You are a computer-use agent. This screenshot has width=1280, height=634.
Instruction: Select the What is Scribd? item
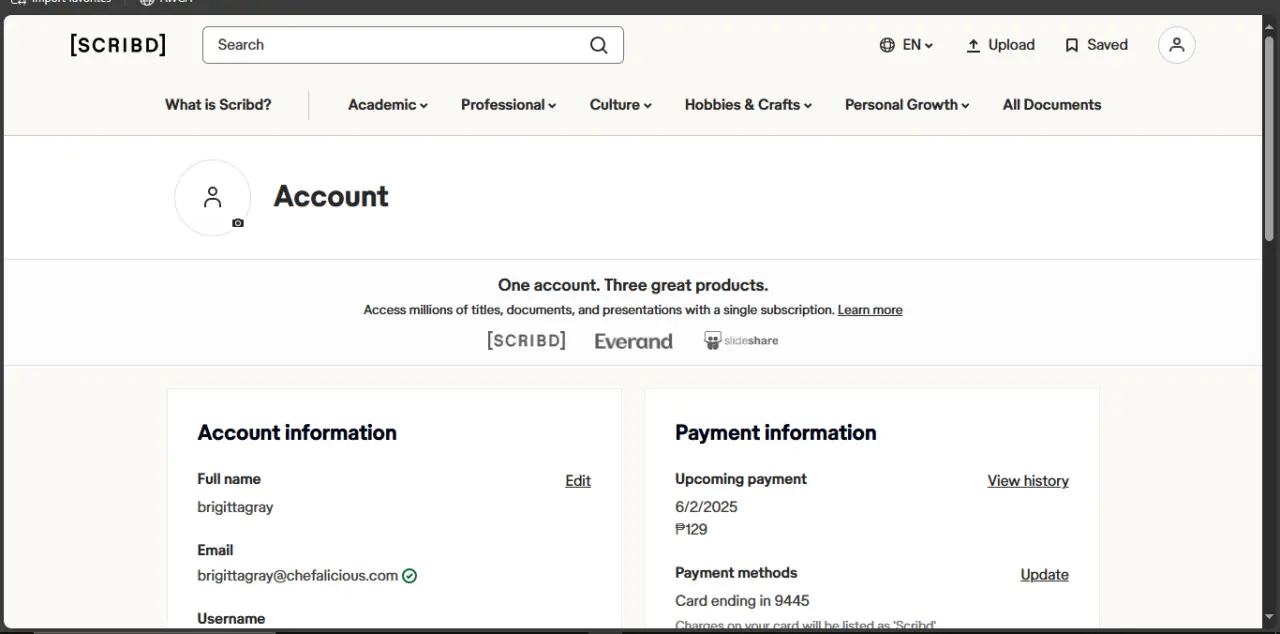218,105
